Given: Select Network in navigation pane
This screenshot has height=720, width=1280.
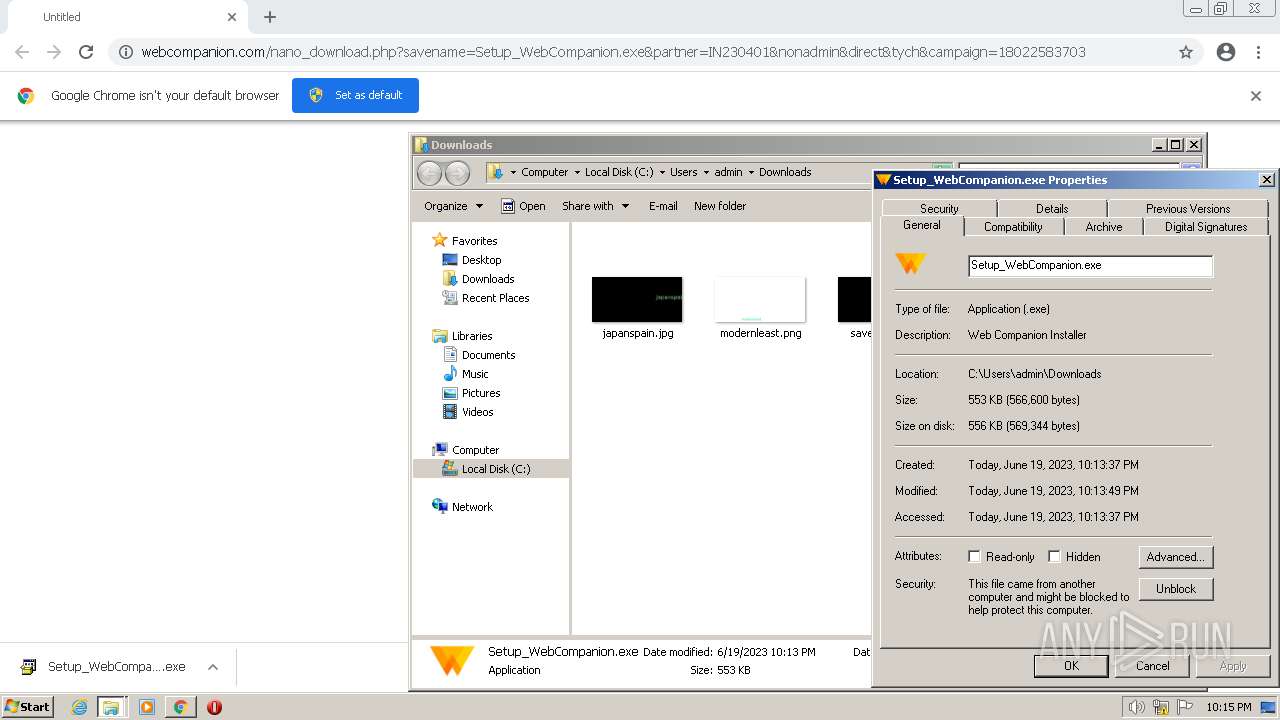Looking at the screenshot, I should tap(472, 507).
